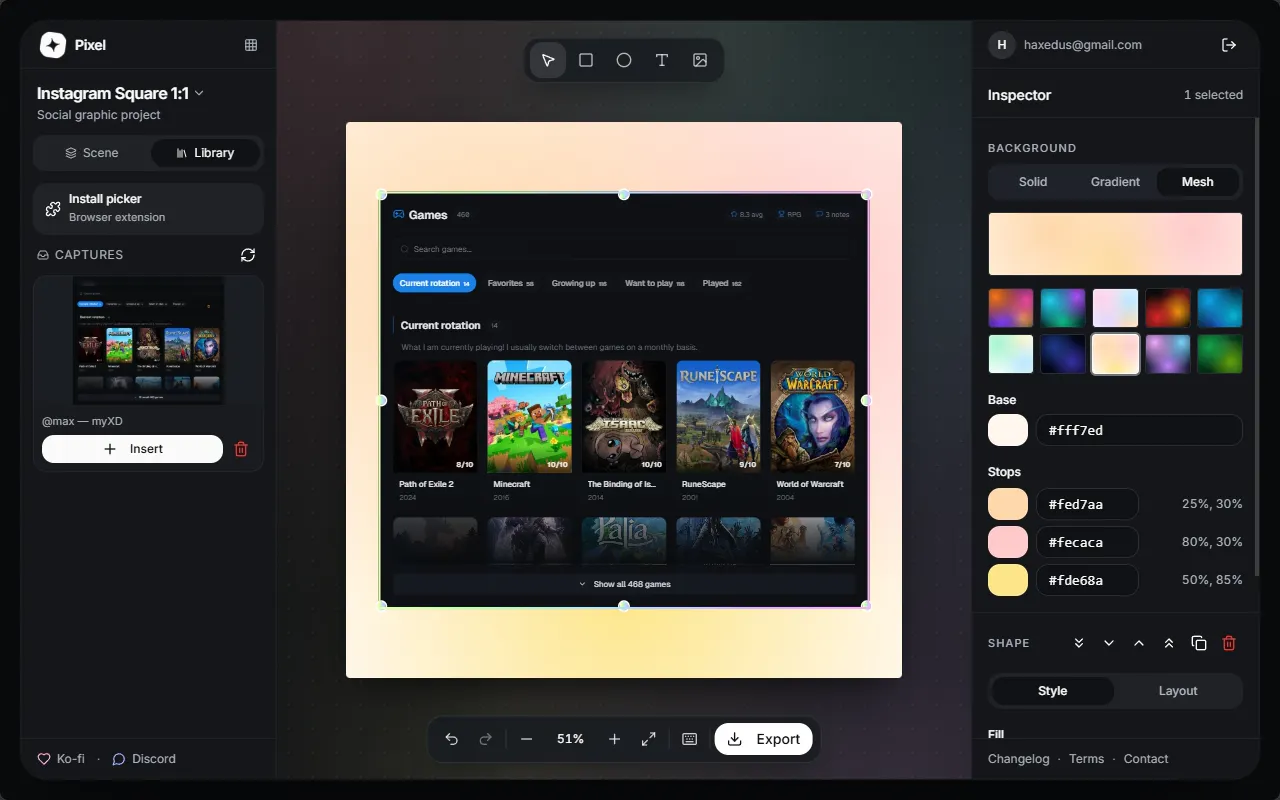Open the Changelog link
Image resolution: width=1280 pixels, height=800 pixels.
(x=1019, y=759)
